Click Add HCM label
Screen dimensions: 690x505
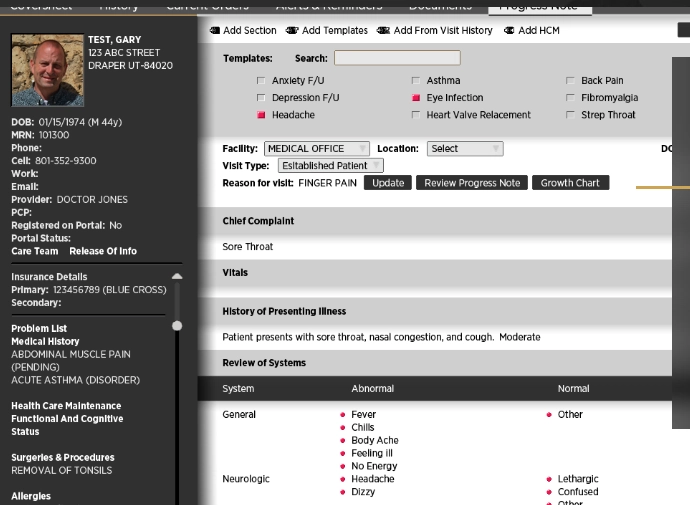[x=539, y=30]
